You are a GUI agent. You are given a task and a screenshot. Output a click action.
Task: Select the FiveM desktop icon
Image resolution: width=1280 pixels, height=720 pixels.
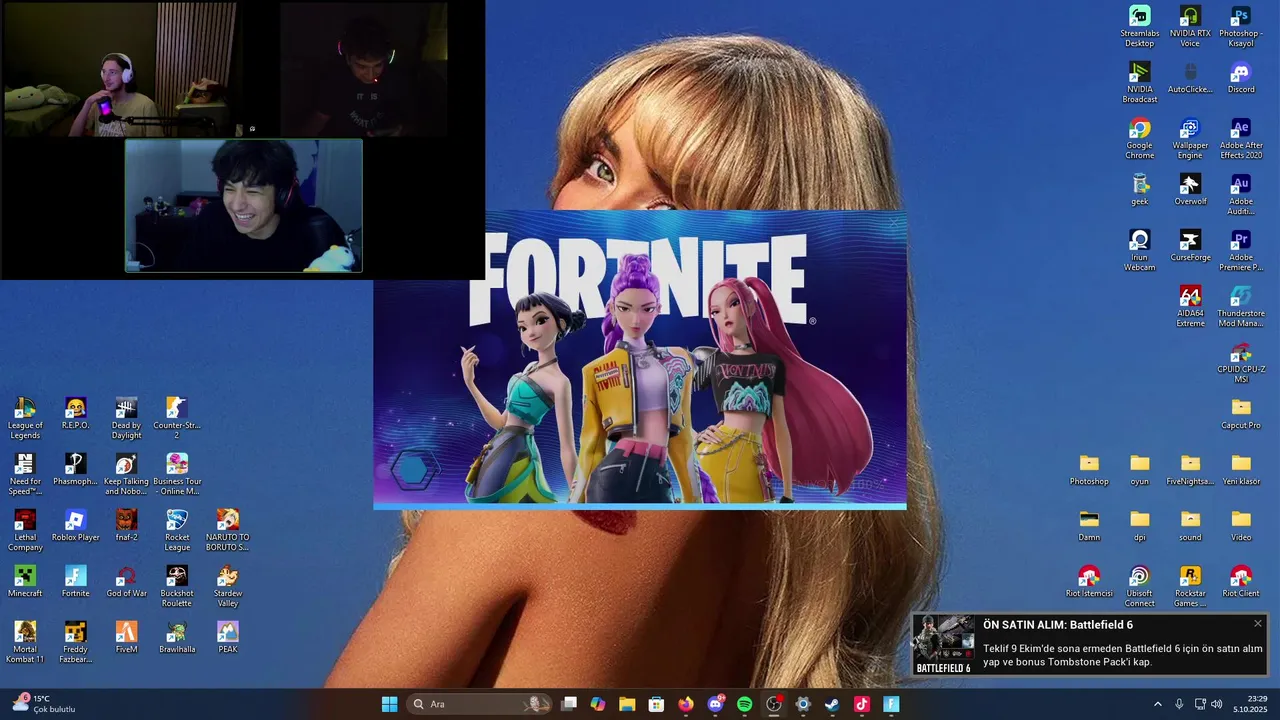point(126,638)
